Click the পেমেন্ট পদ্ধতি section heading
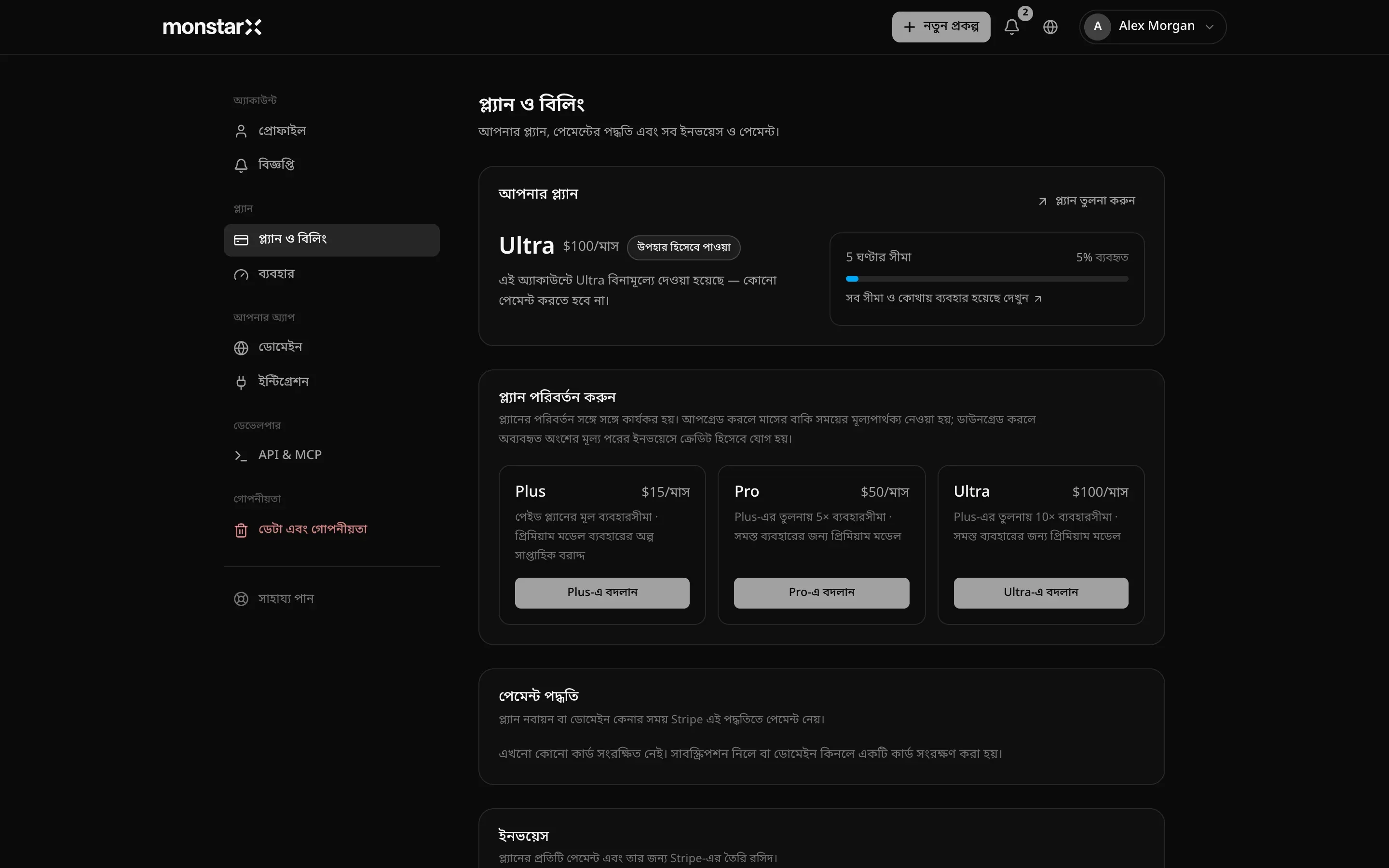 point(538,696)
